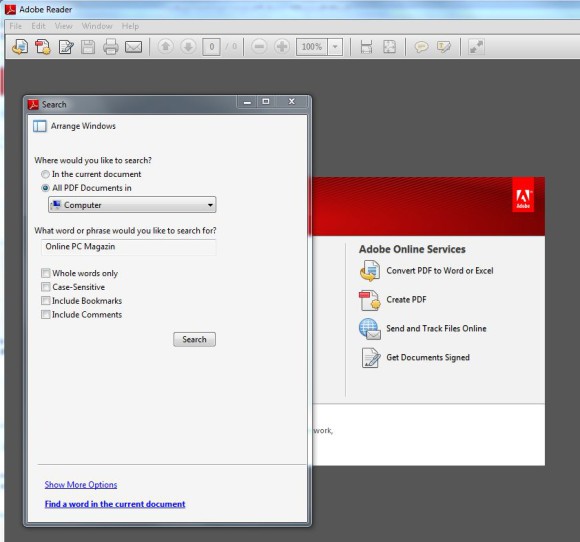The width and height of the screenshot is (580, 542).
Task: Open the File menu
Action: pos(16,26)
